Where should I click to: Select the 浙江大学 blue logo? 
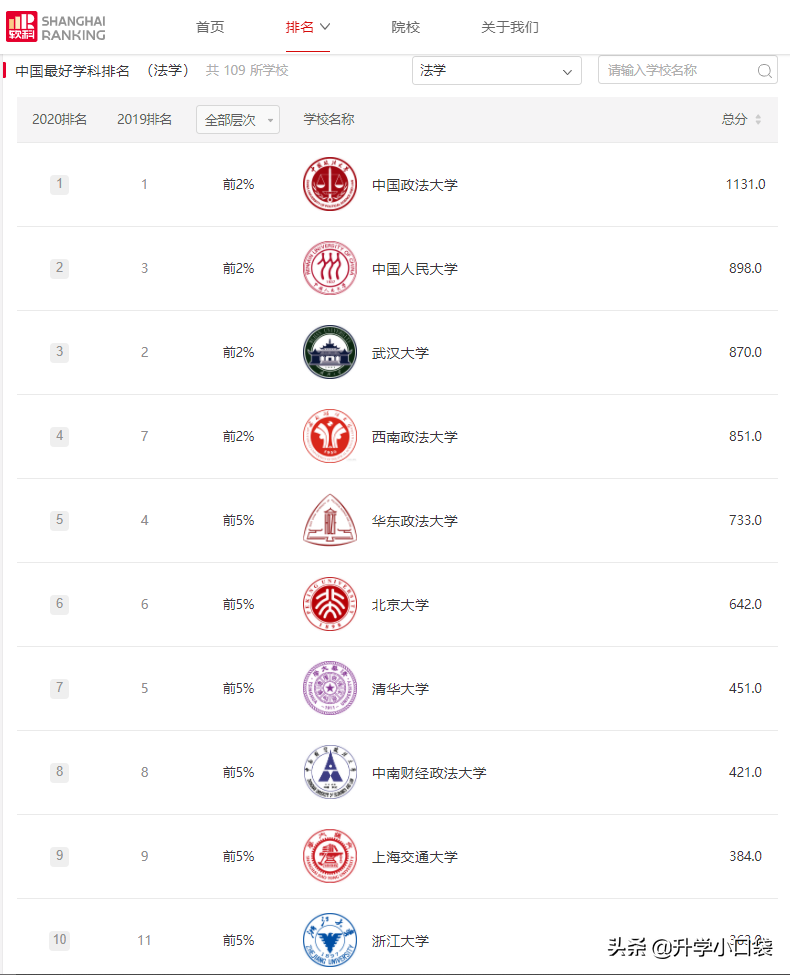click(330, 940)
